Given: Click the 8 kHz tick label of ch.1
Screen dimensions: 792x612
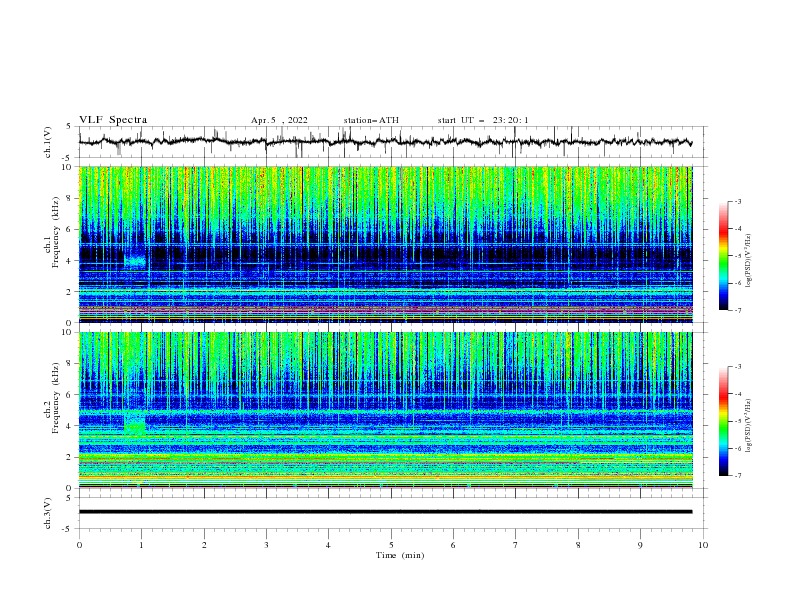Looking at the screenshot, I should coord(70,198).
